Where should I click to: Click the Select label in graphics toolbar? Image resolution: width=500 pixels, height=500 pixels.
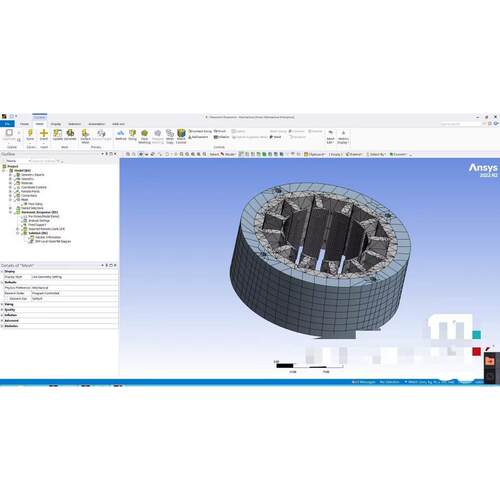[x=214, y=154]
